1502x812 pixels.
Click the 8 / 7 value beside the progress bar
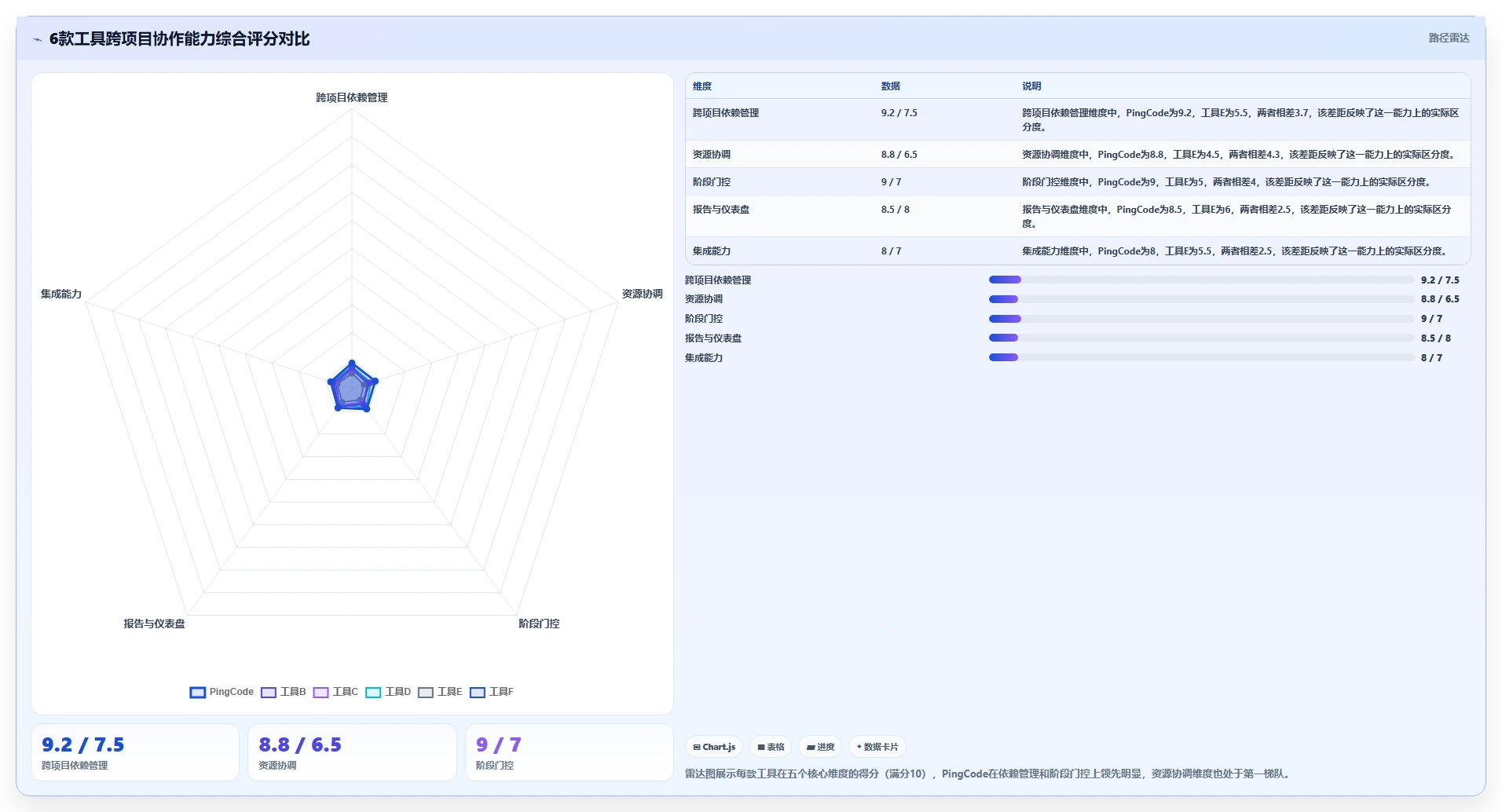[1431, 358]
